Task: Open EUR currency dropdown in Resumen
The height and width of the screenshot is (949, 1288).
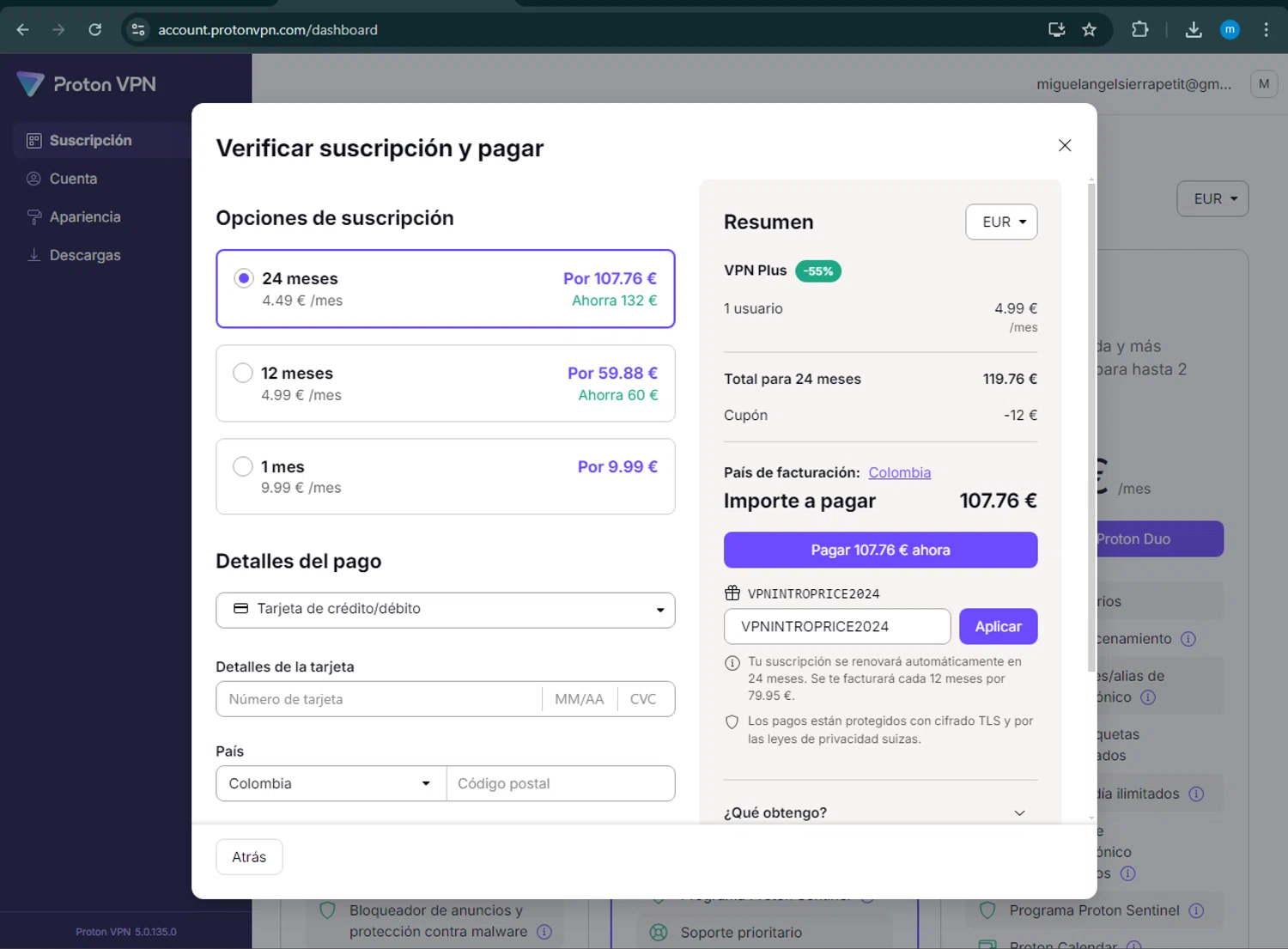Action: pyautogui.click(x=1001, y=222)
